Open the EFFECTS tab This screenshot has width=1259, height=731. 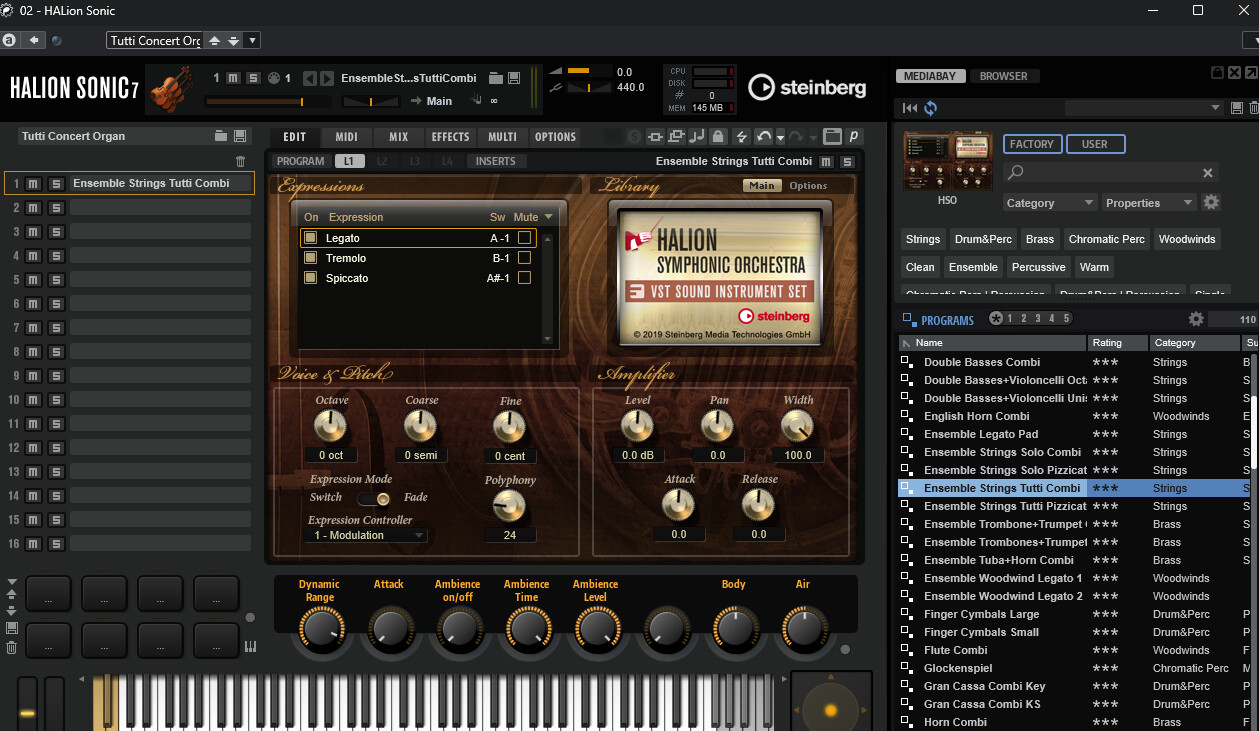pos(451,137)
